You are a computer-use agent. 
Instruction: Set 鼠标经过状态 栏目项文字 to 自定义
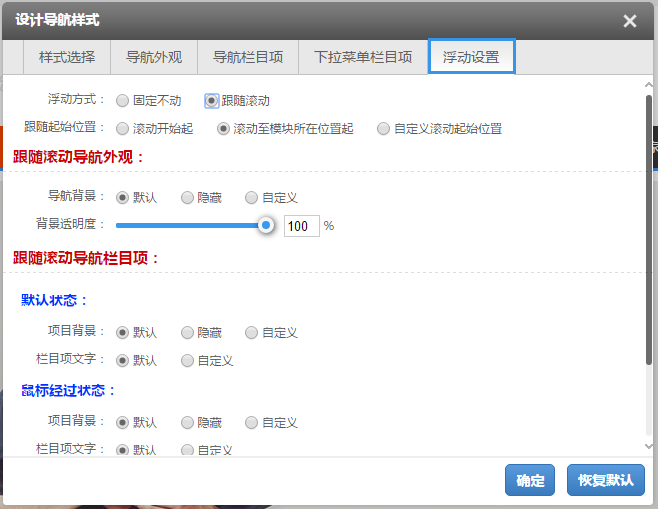coord(187,450)
